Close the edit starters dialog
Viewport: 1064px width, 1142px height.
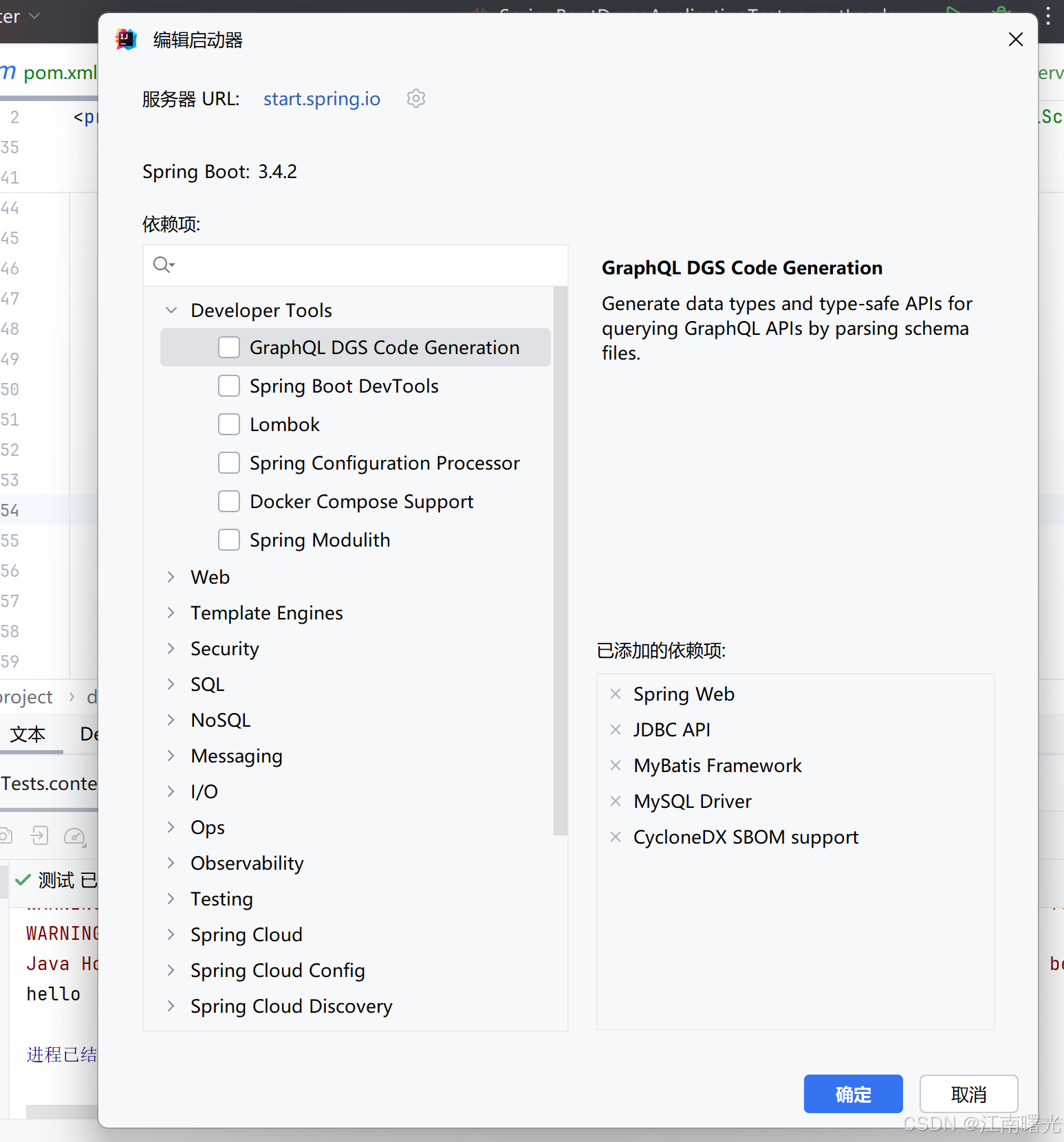(1016, 39)
